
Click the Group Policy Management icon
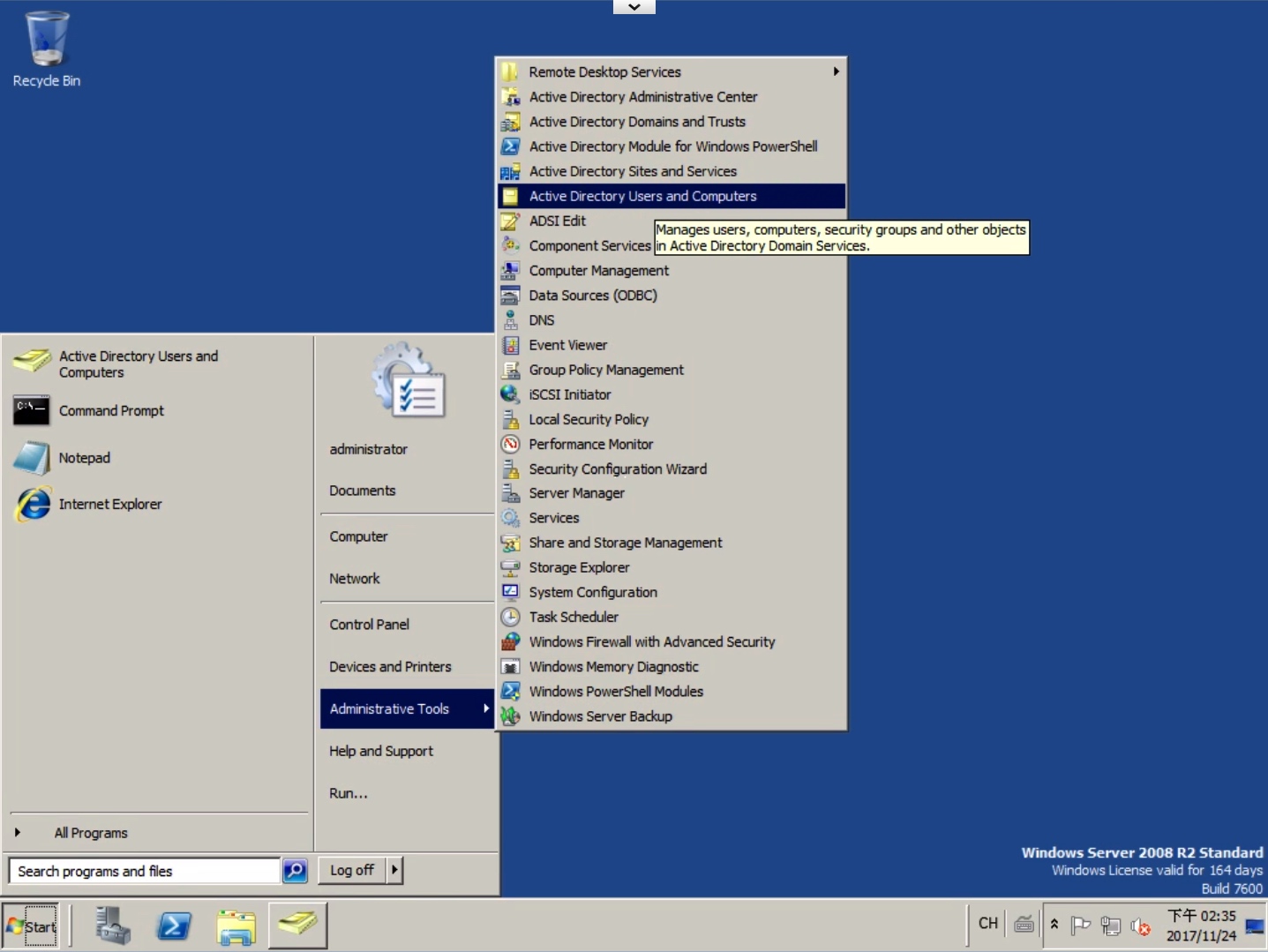(510, 370)
